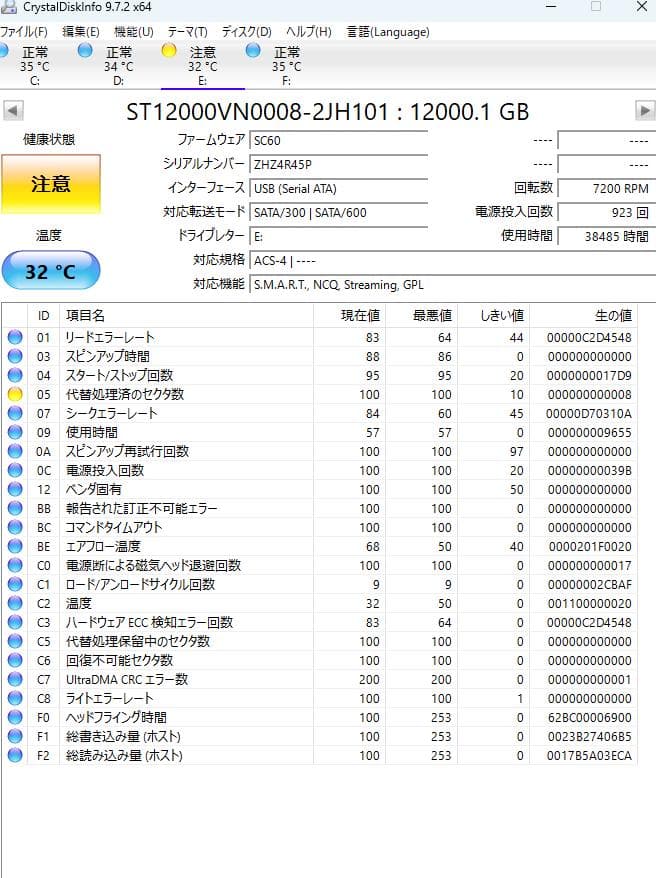
Task: Click the blue status icon for ID C5
Action: [x=15, y=642]
